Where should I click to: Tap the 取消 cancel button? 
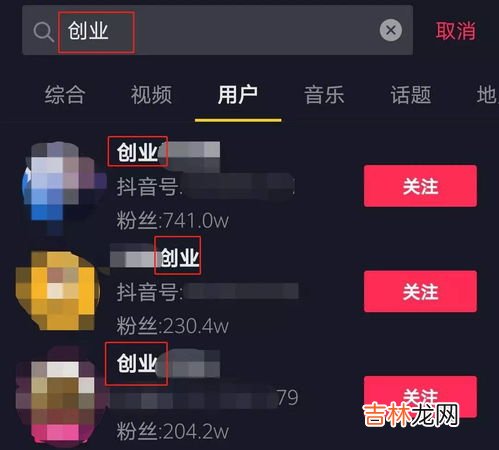(x=456, y=31)
